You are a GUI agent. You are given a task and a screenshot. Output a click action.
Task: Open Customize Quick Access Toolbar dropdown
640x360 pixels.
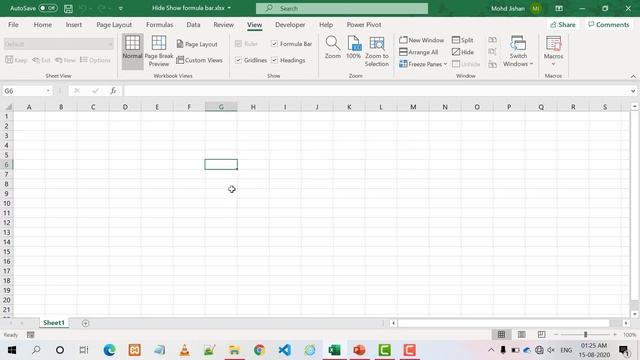click(121, 8)
